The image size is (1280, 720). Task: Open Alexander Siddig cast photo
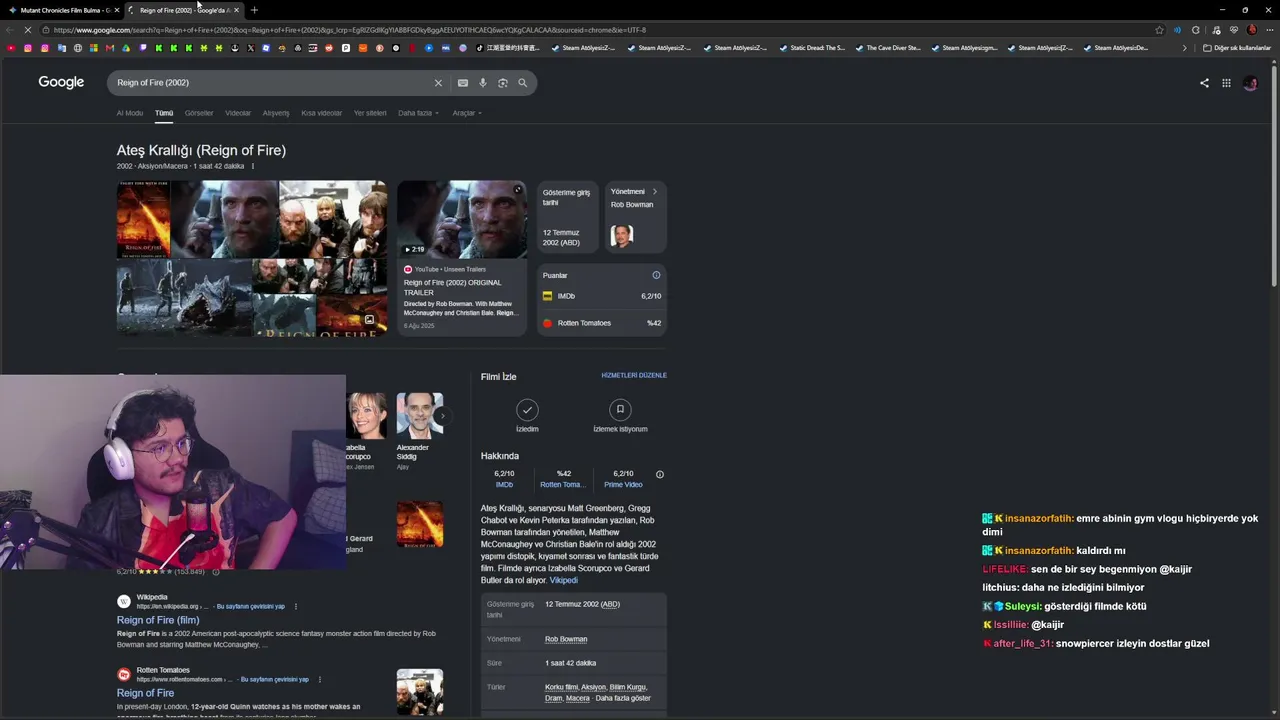coord(420,416)
